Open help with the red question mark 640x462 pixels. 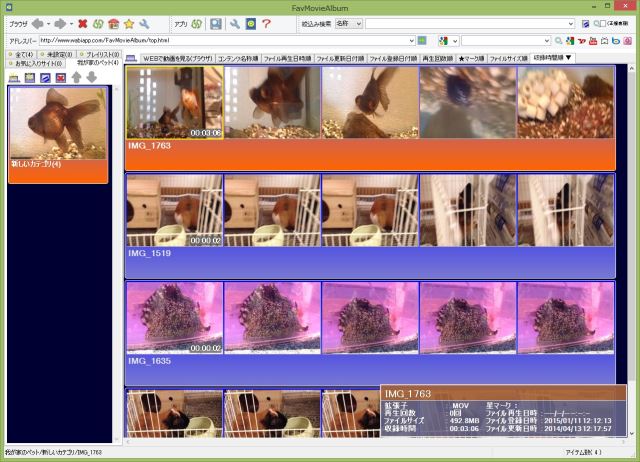coord(267,24)
